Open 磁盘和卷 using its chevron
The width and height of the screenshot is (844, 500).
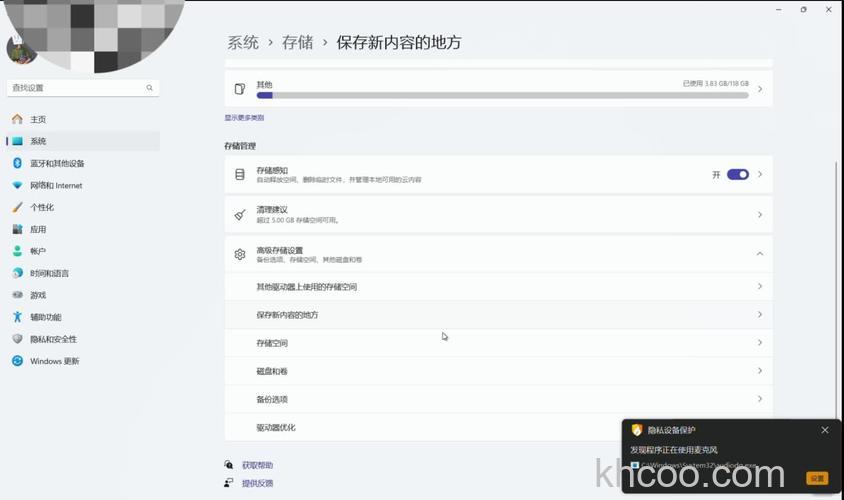(x=760, y=371)
